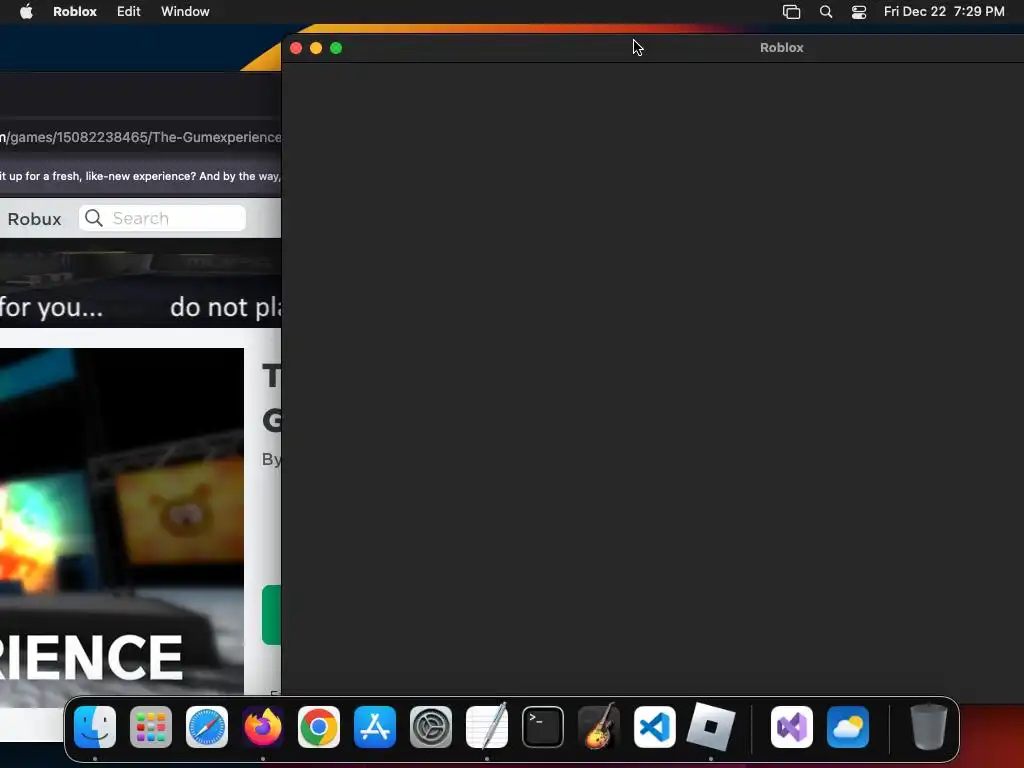Launch Firefox from the dock
The height and width of the screenshot is (768, 1024).
click(x=263, y=727)
